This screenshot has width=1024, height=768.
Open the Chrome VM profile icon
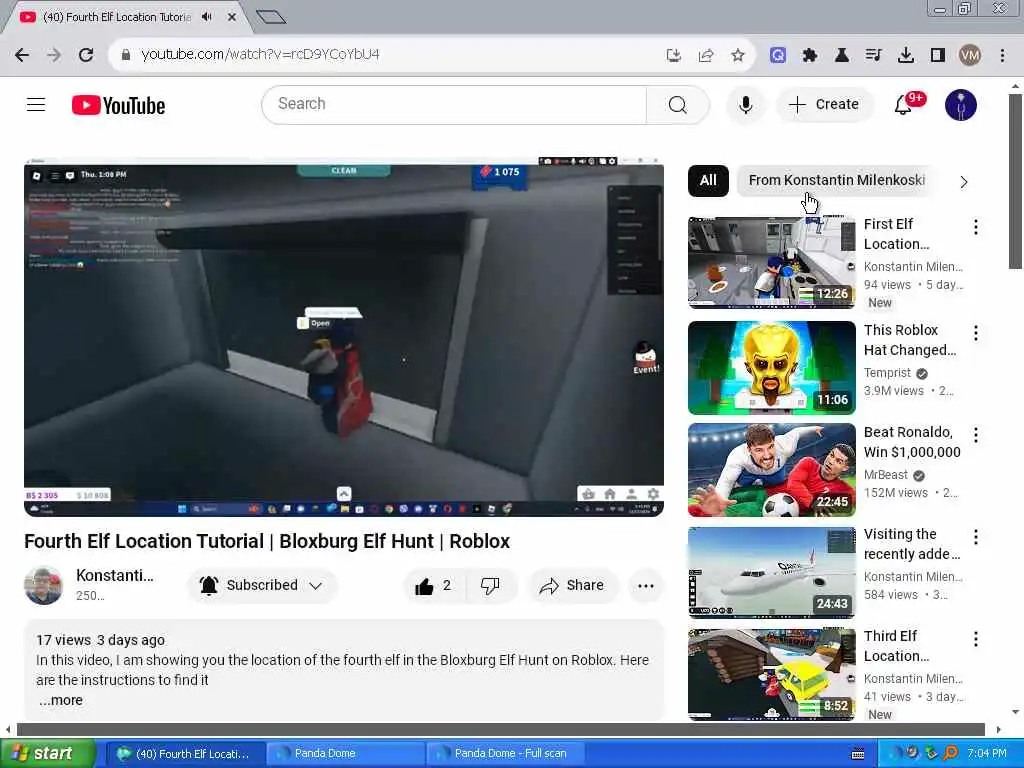click(970, 55)
